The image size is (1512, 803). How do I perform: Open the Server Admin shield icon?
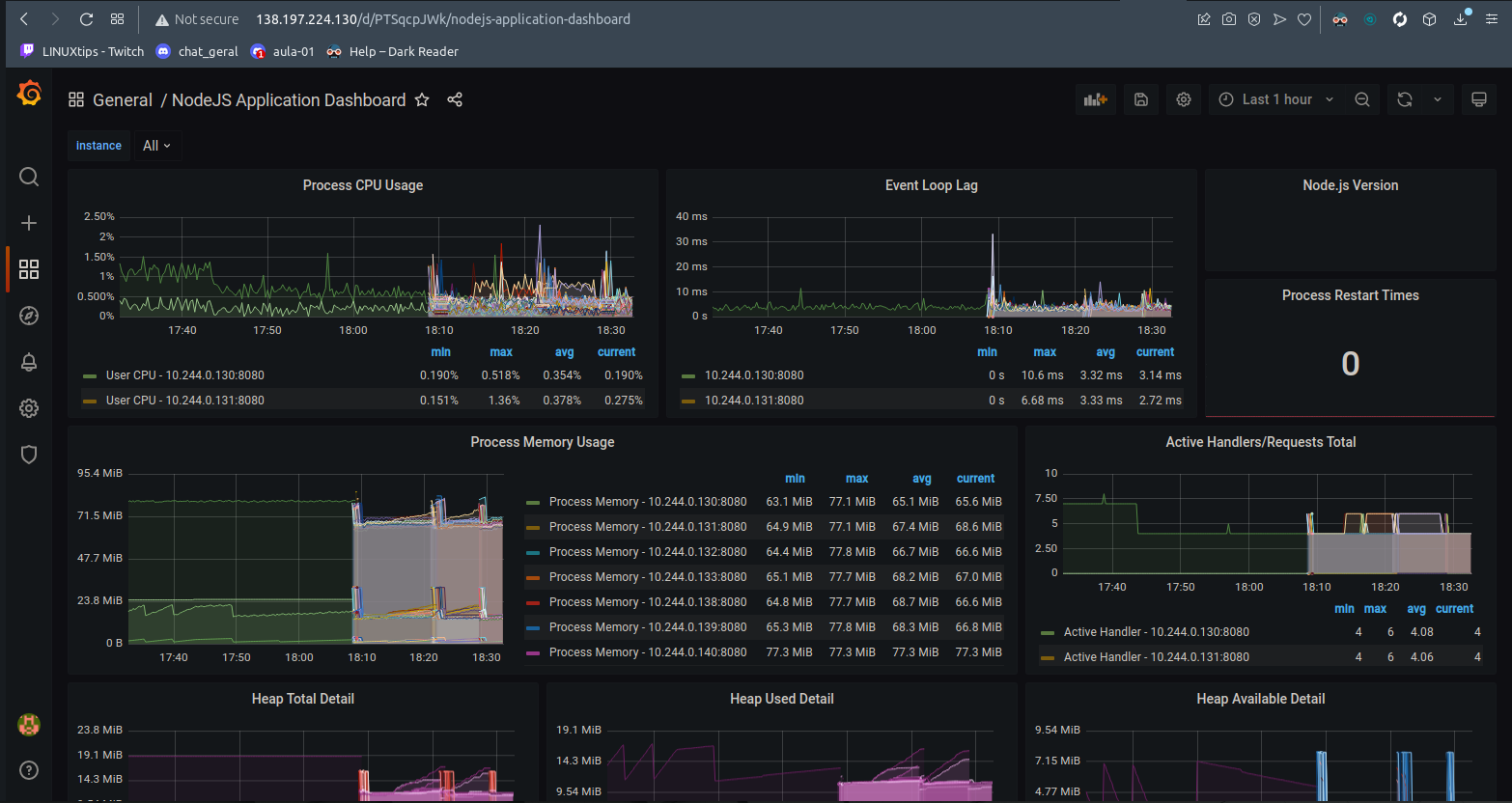pos(29,455)
